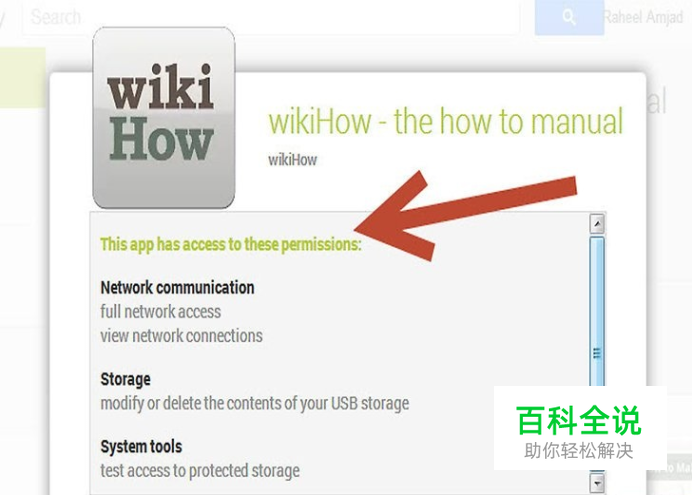This screenshot has height=495, width=692.
Task: Select the Storage permission heading
Action: click(125, 379)
